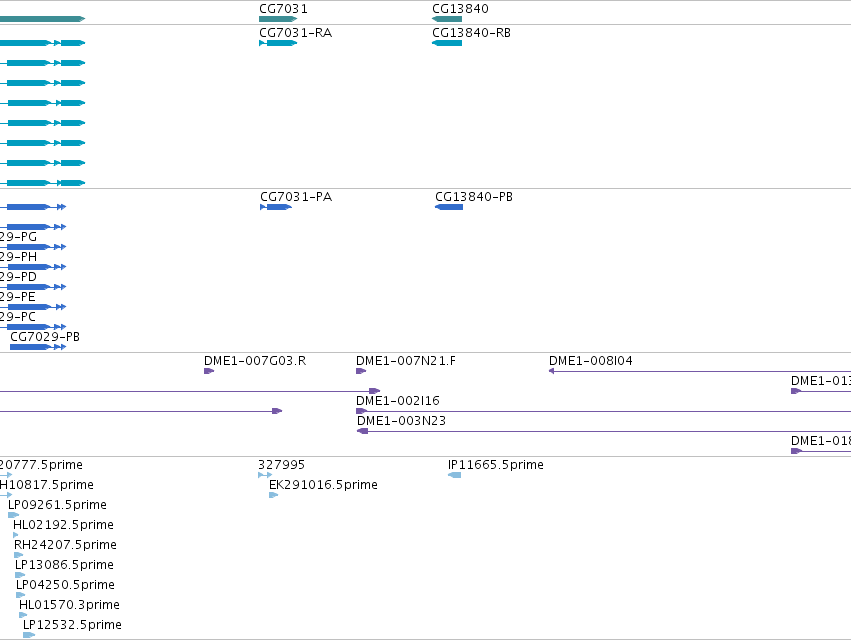Click the EK291016.5prime EST glyph
This screenshot has height=640, width=851.
point(274,495)
